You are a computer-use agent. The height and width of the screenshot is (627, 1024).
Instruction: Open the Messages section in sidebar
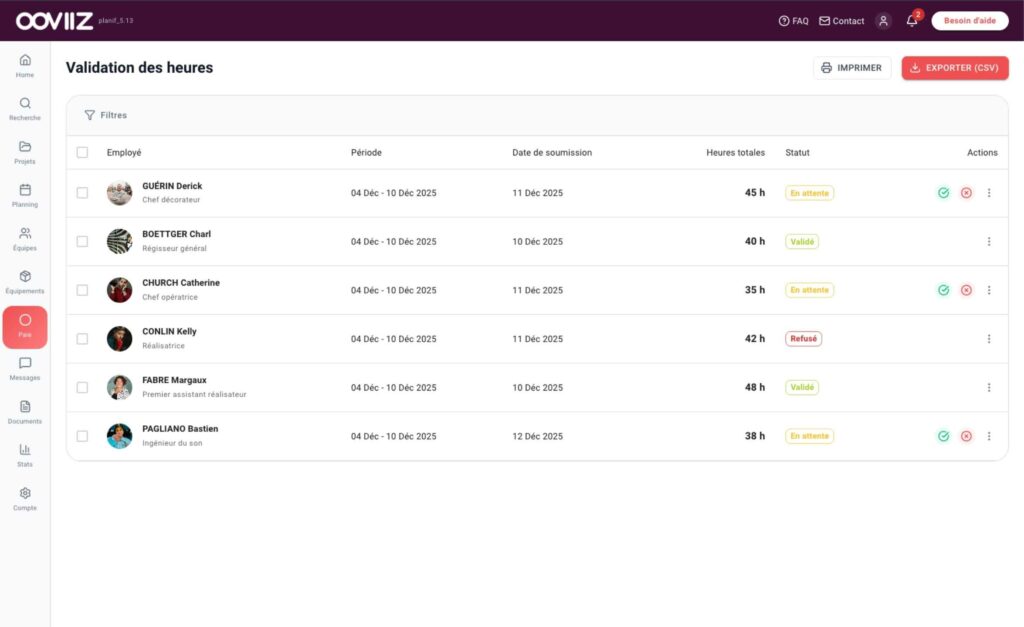(x=25, y=369)
